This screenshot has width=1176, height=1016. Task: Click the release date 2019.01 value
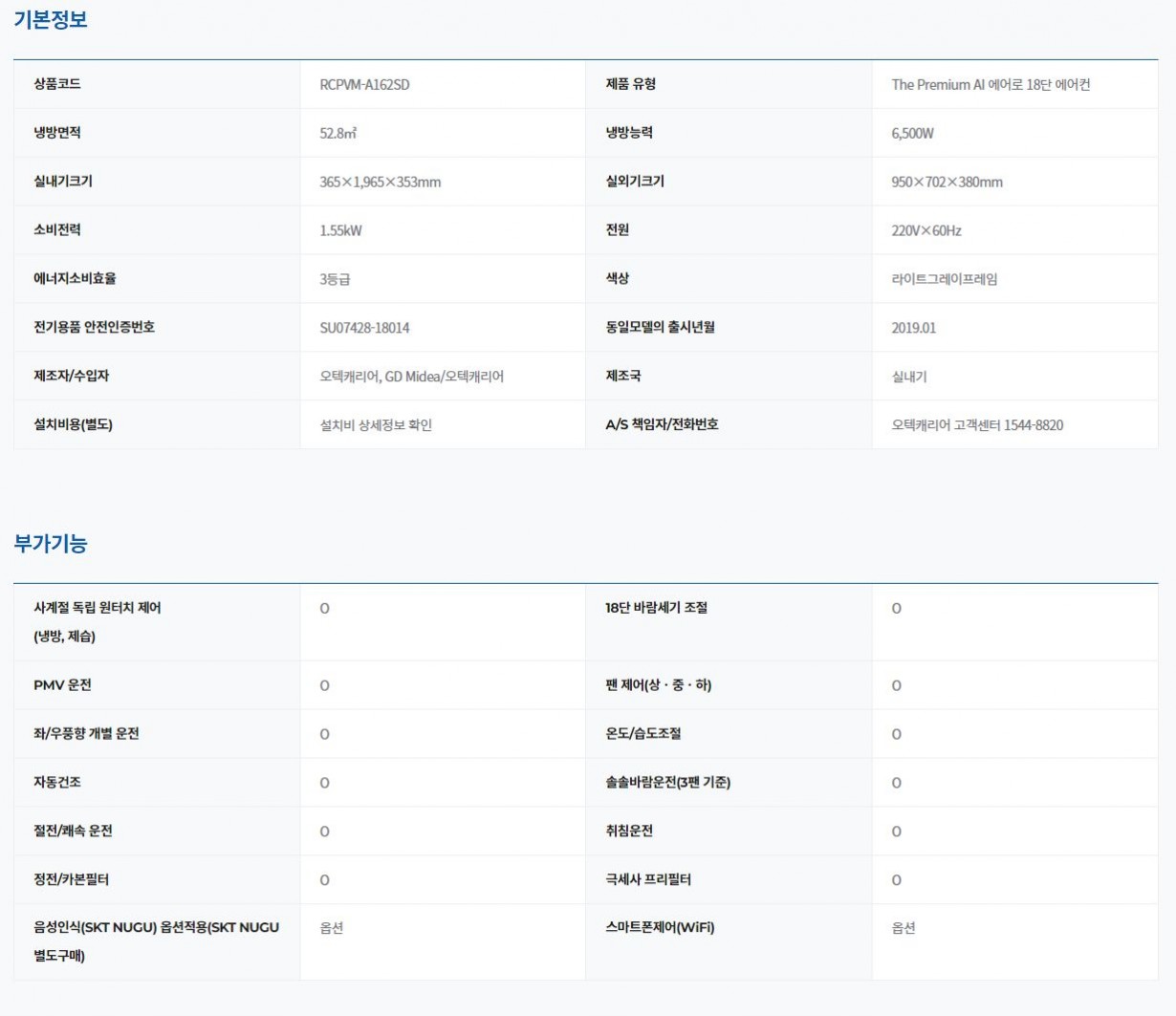pyautogui.click(x=913, y=328)
